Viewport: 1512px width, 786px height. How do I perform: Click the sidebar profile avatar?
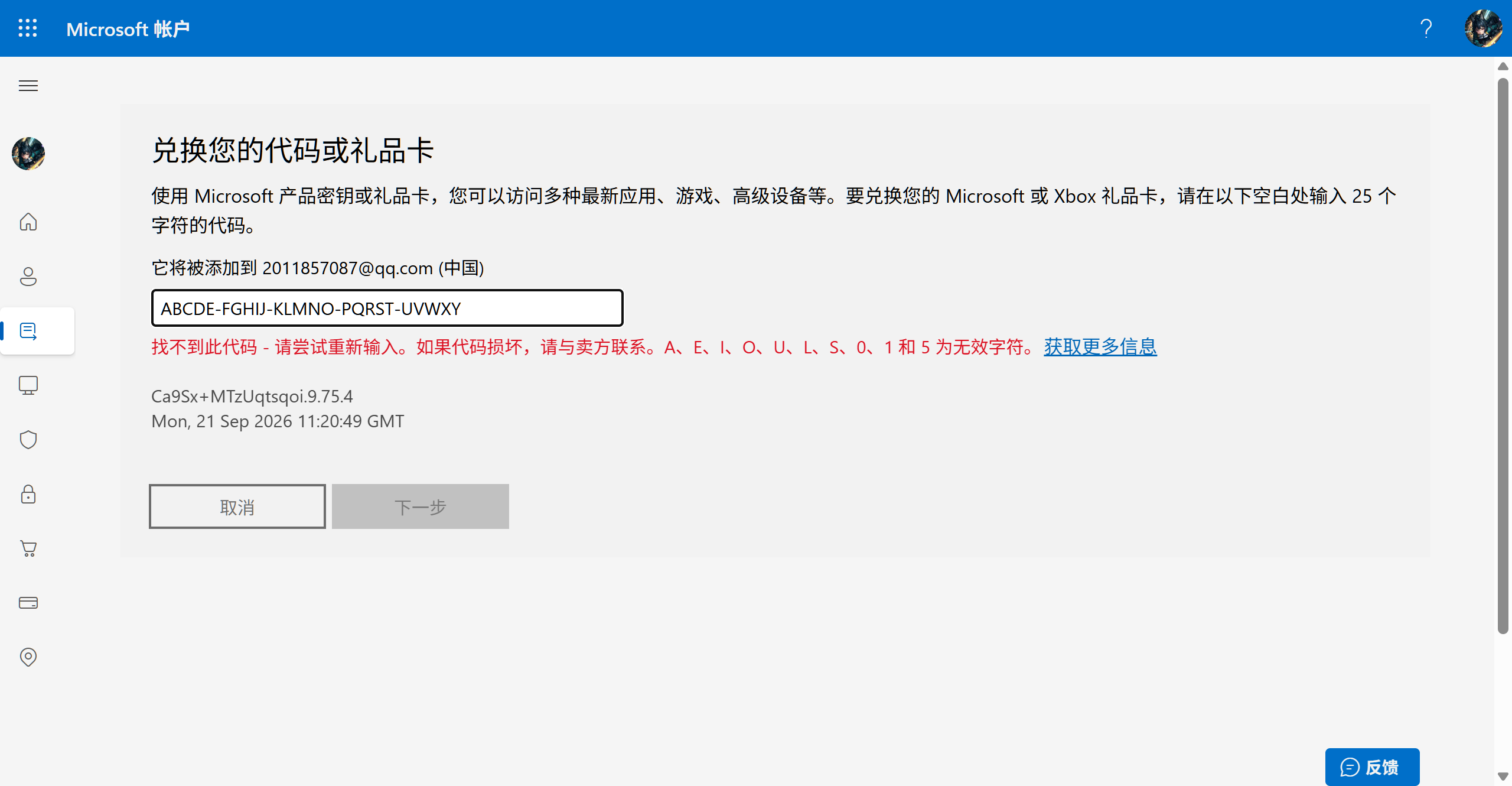(28, 154)
